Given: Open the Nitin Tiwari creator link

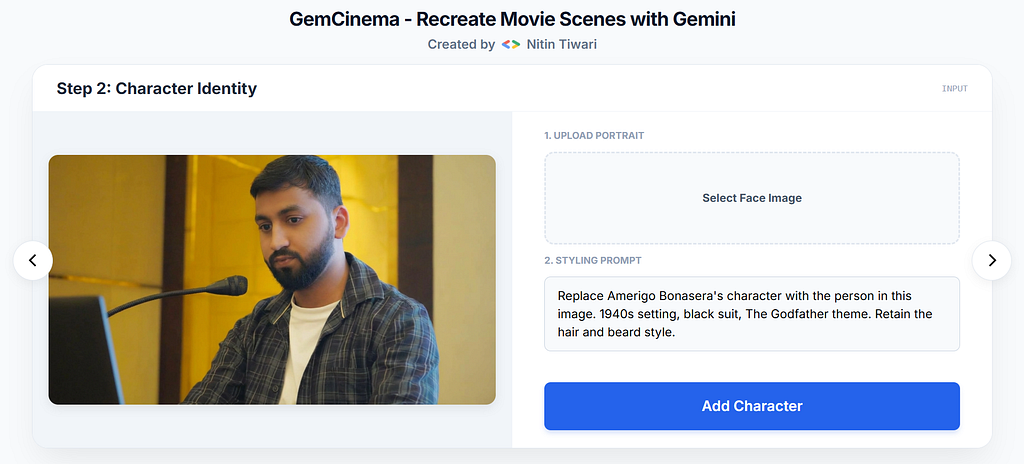Looking at the screenshot, I should pyautogui.click(x=561, y=44).
